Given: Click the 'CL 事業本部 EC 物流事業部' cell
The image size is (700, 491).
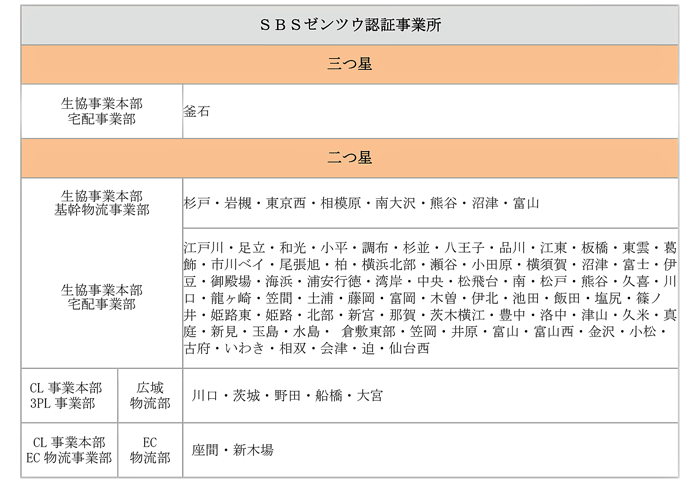Looking at the screenshot, I should 69,450.
